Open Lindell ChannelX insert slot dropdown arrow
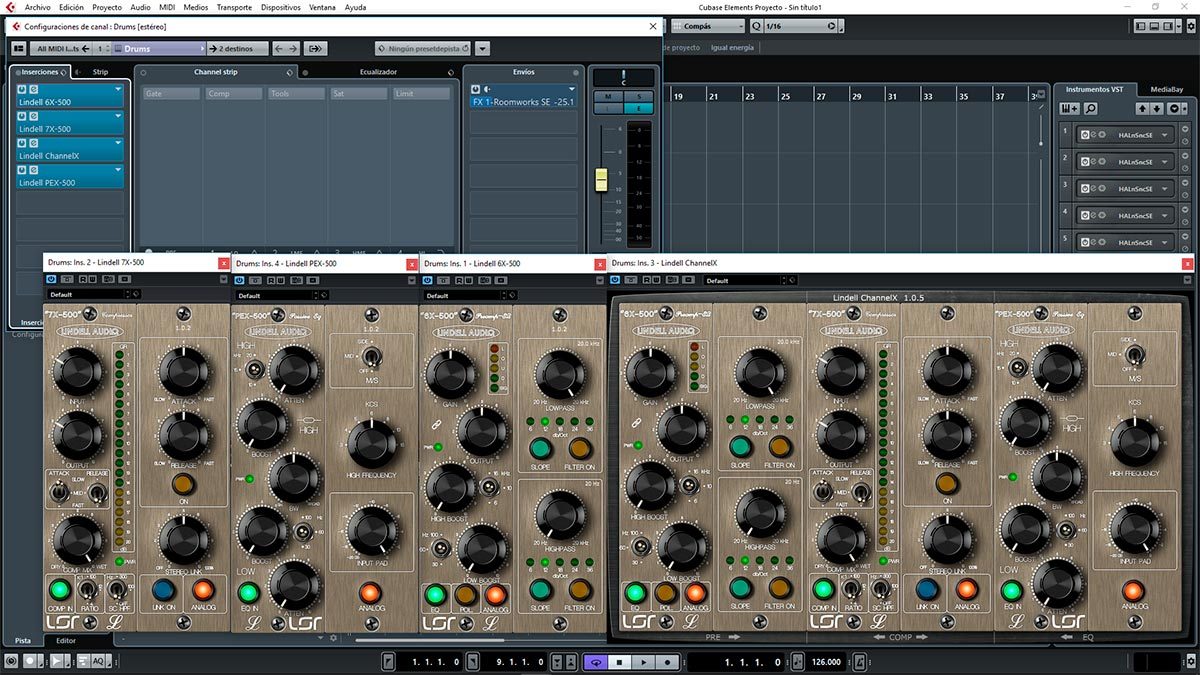Image resolution: width=1200 pixels, height=675 pixels. 118,144
